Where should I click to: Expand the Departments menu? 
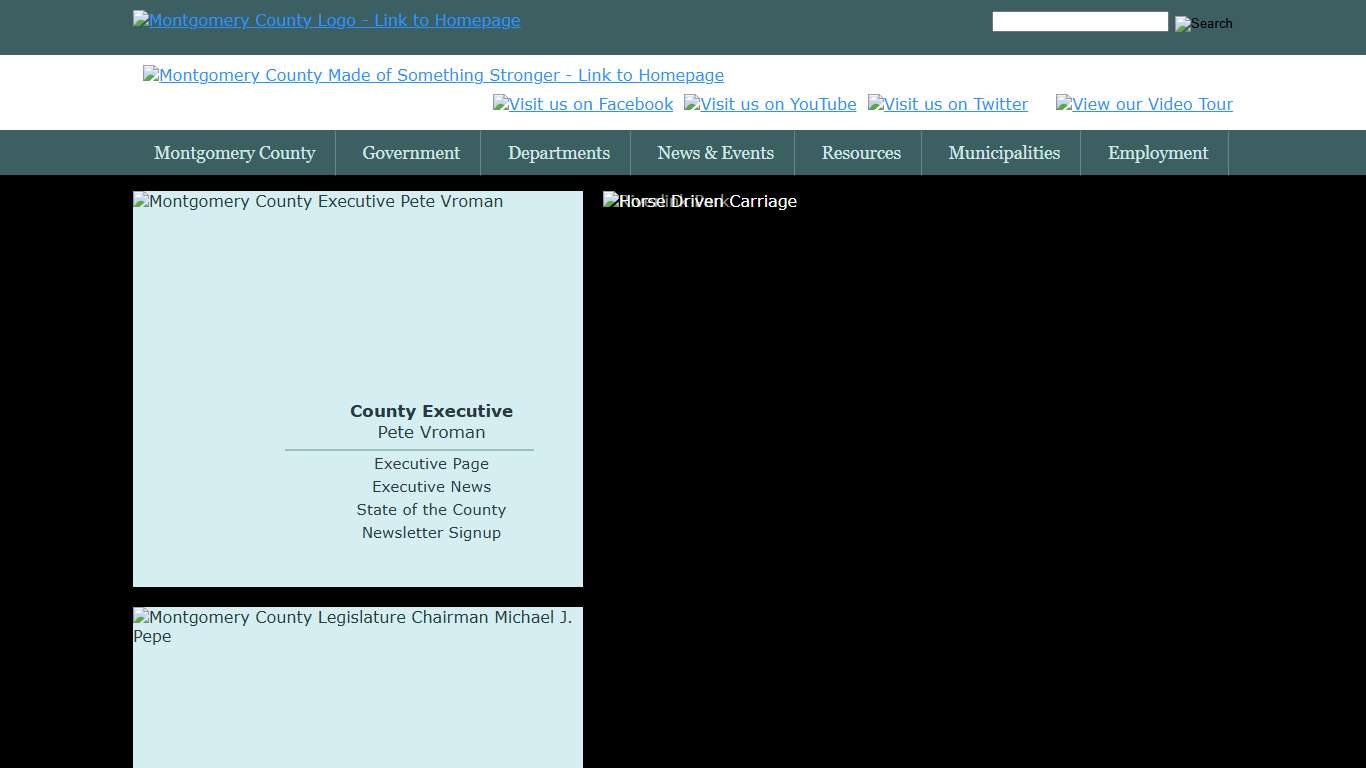pos(558,153)
